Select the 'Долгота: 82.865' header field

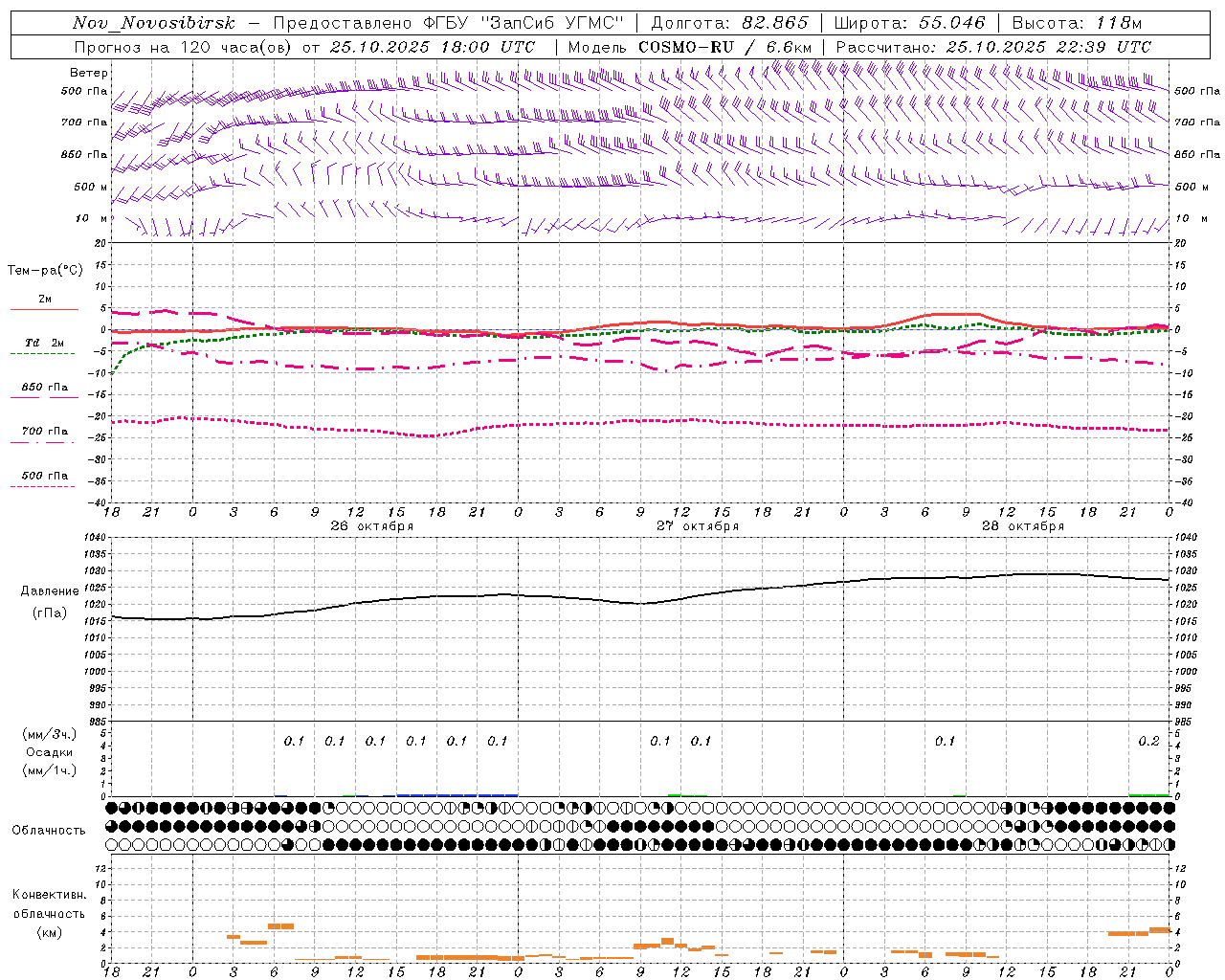click(729, 23)
